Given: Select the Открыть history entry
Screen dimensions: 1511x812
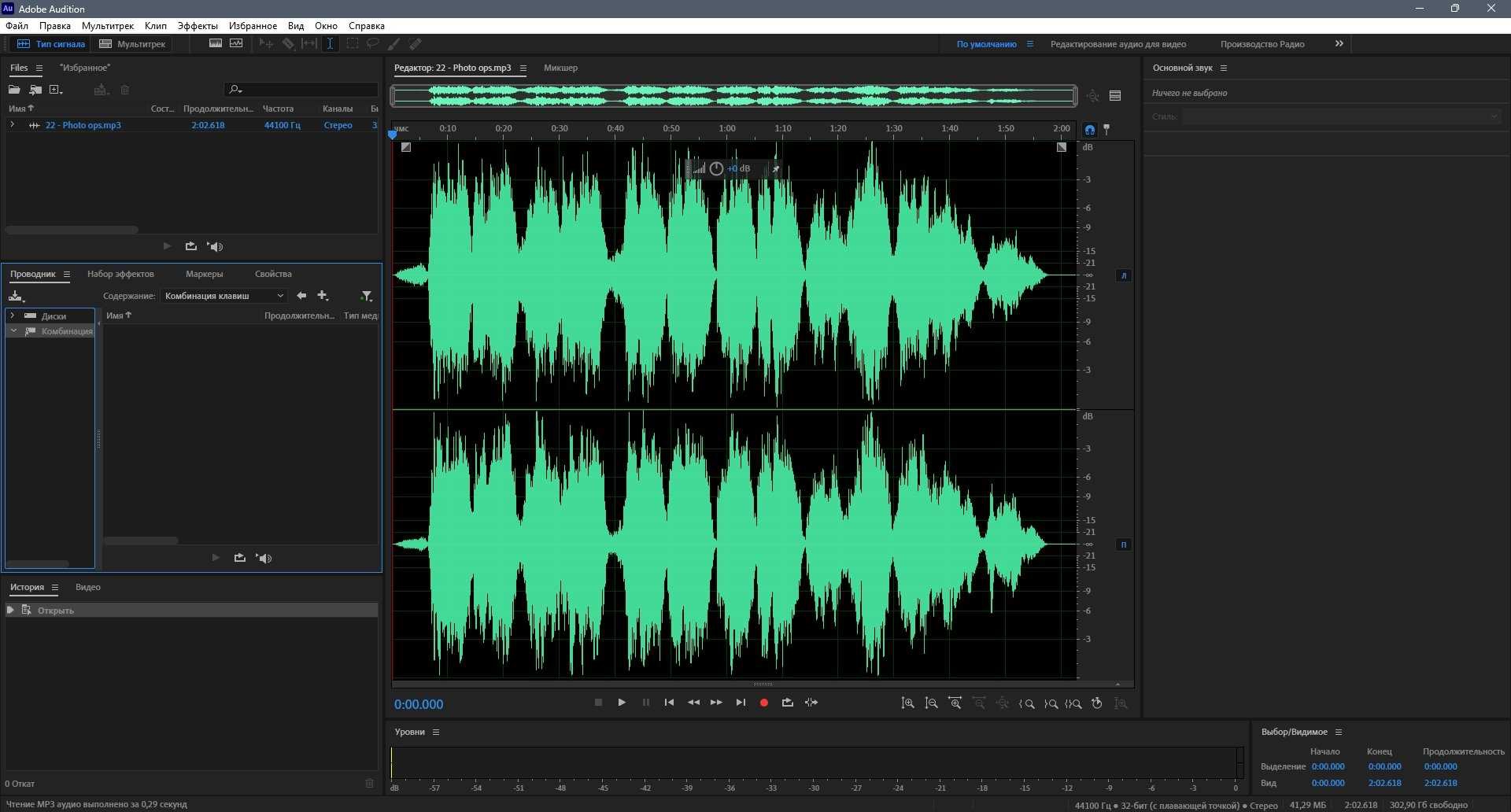Looking at the screenshot, I should (191, 611).
